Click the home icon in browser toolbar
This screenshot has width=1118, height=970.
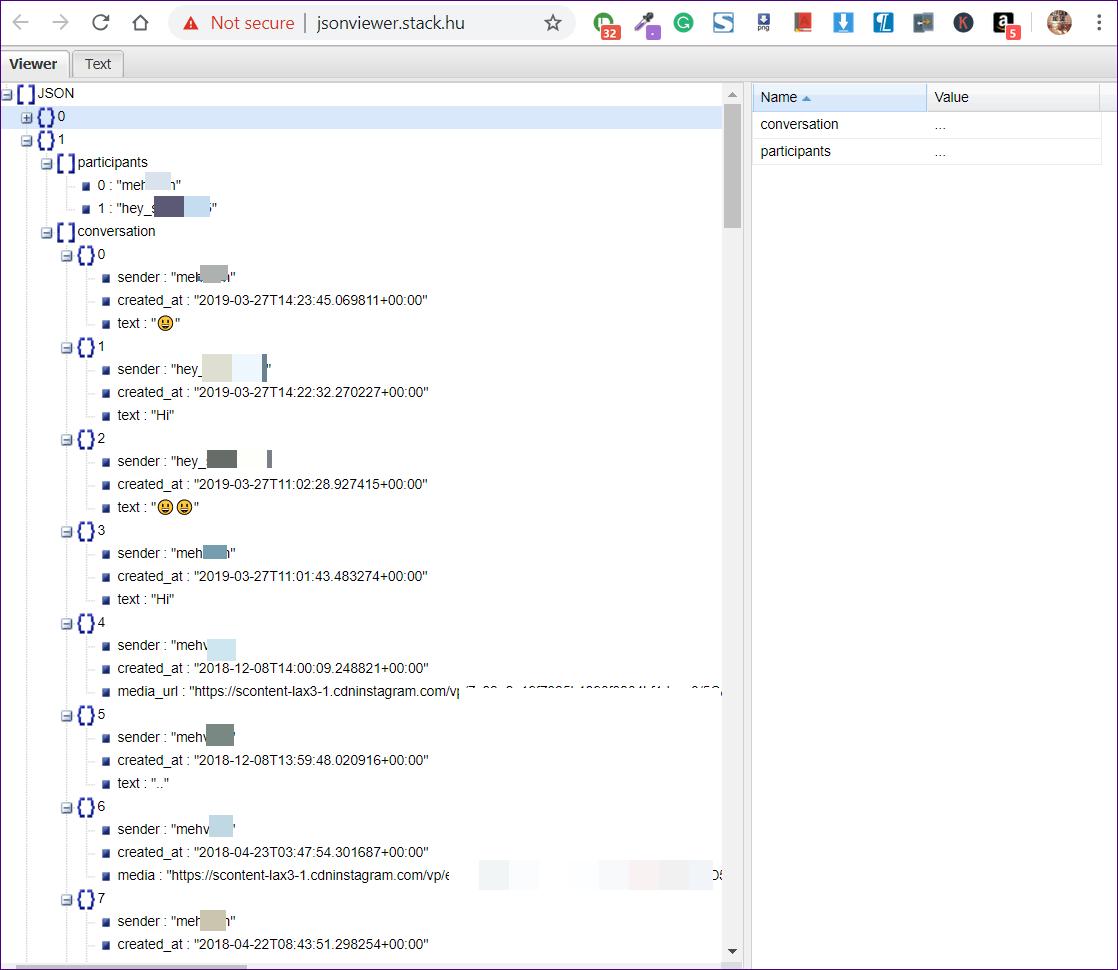[x=140, y=23]
